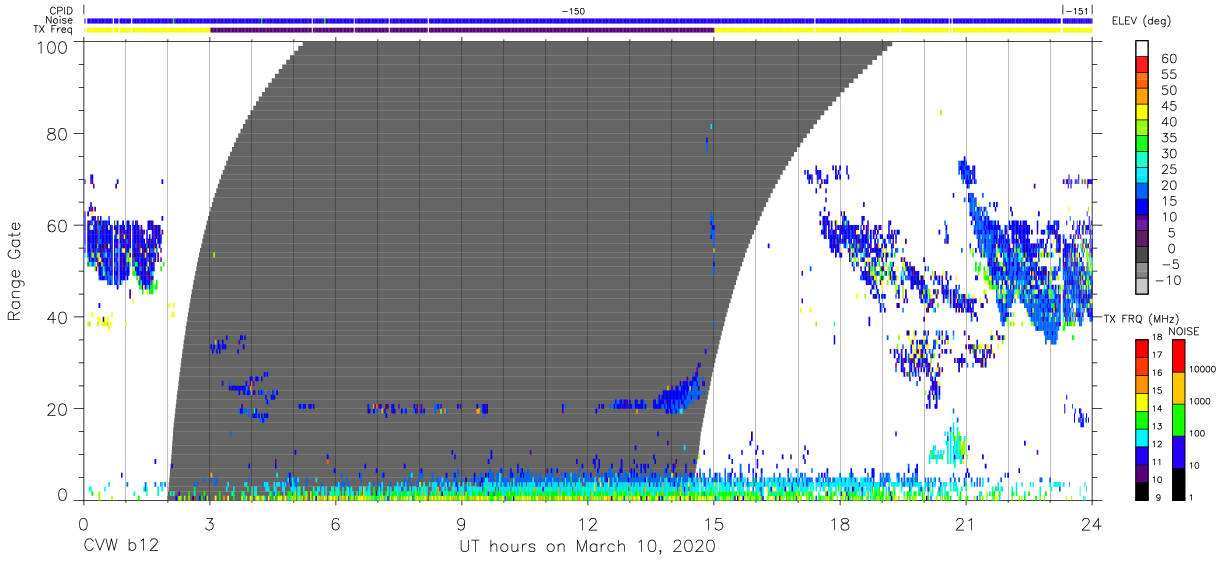Pick the dark gray segment of ELEV colorbar
Image resolution: width=1228 pixels, height=567 pixels.
tap(1143, 255)
